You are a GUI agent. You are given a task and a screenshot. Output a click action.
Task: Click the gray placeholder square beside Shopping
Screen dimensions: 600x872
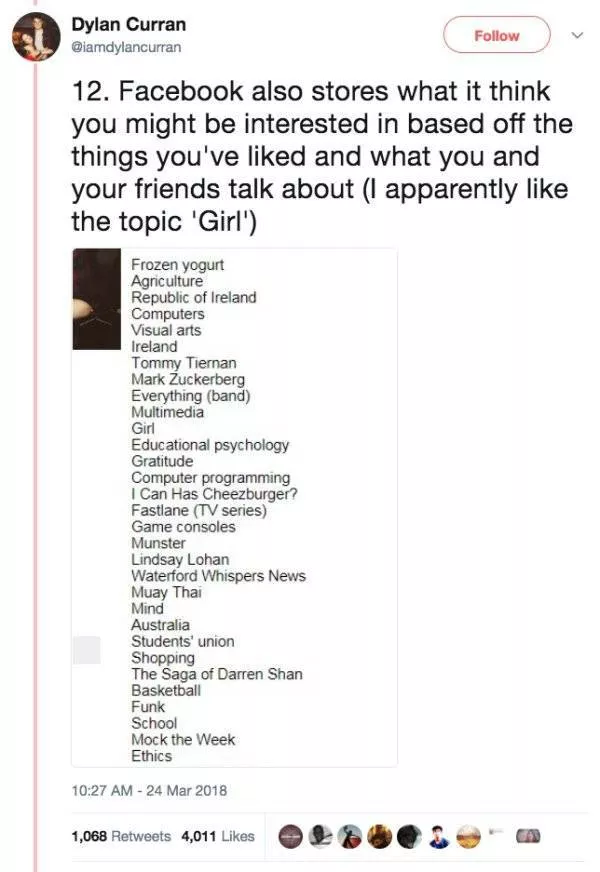click(x=88, y=650)
